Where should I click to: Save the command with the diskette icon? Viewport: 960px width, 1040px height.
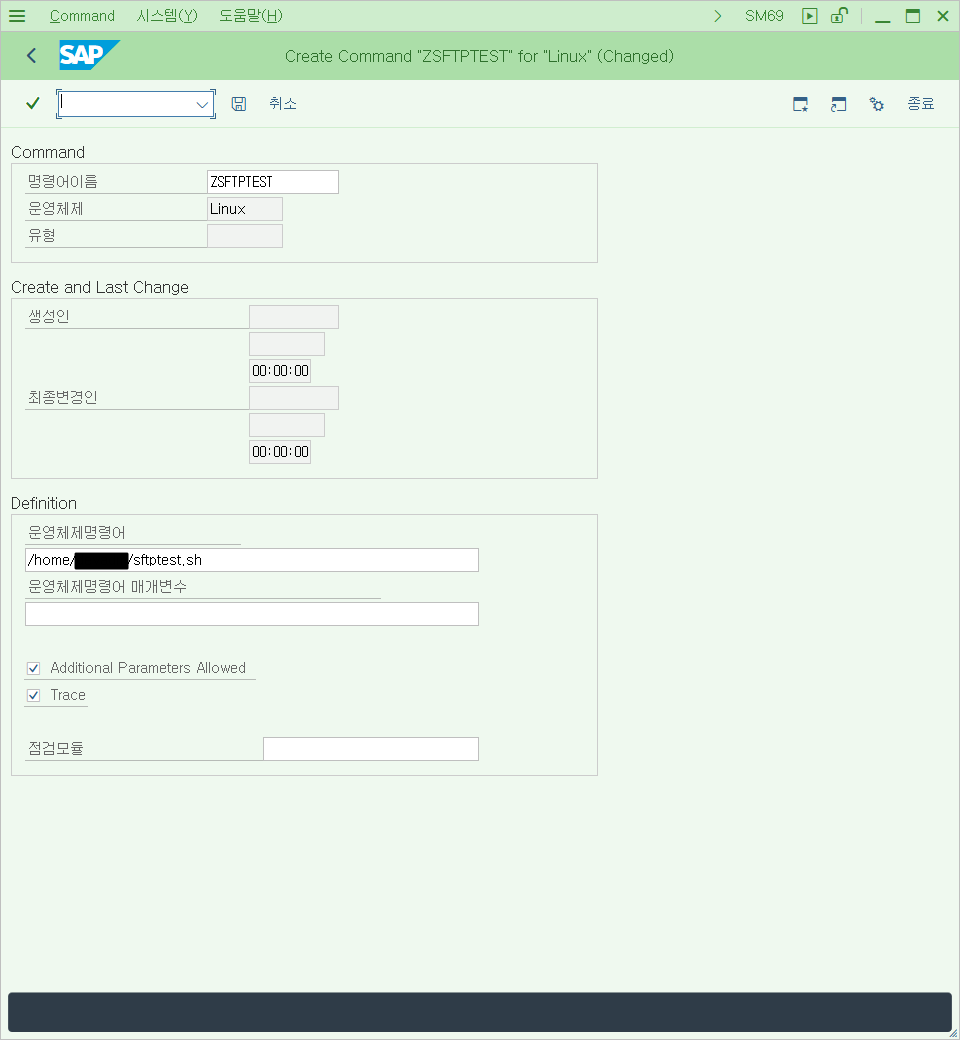239,103
